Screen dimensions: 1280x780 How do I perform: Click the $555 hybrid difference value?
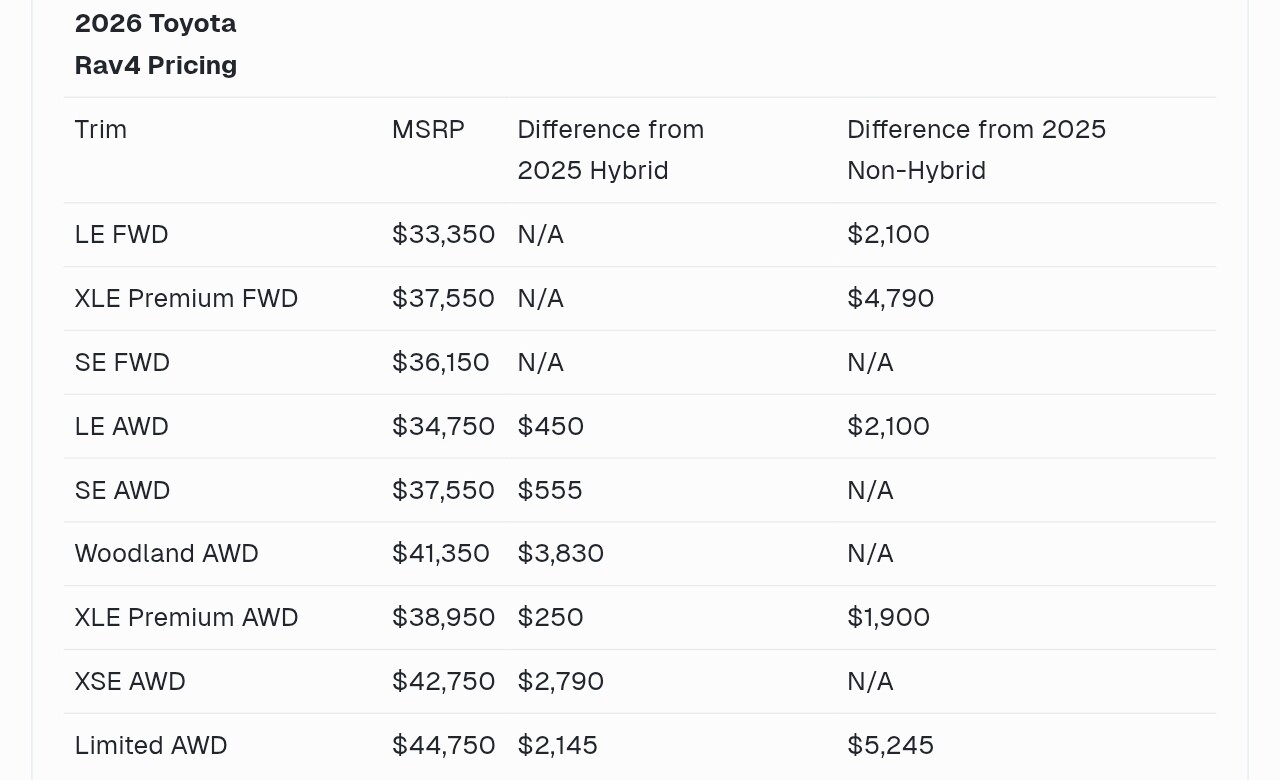coord(550,490)
